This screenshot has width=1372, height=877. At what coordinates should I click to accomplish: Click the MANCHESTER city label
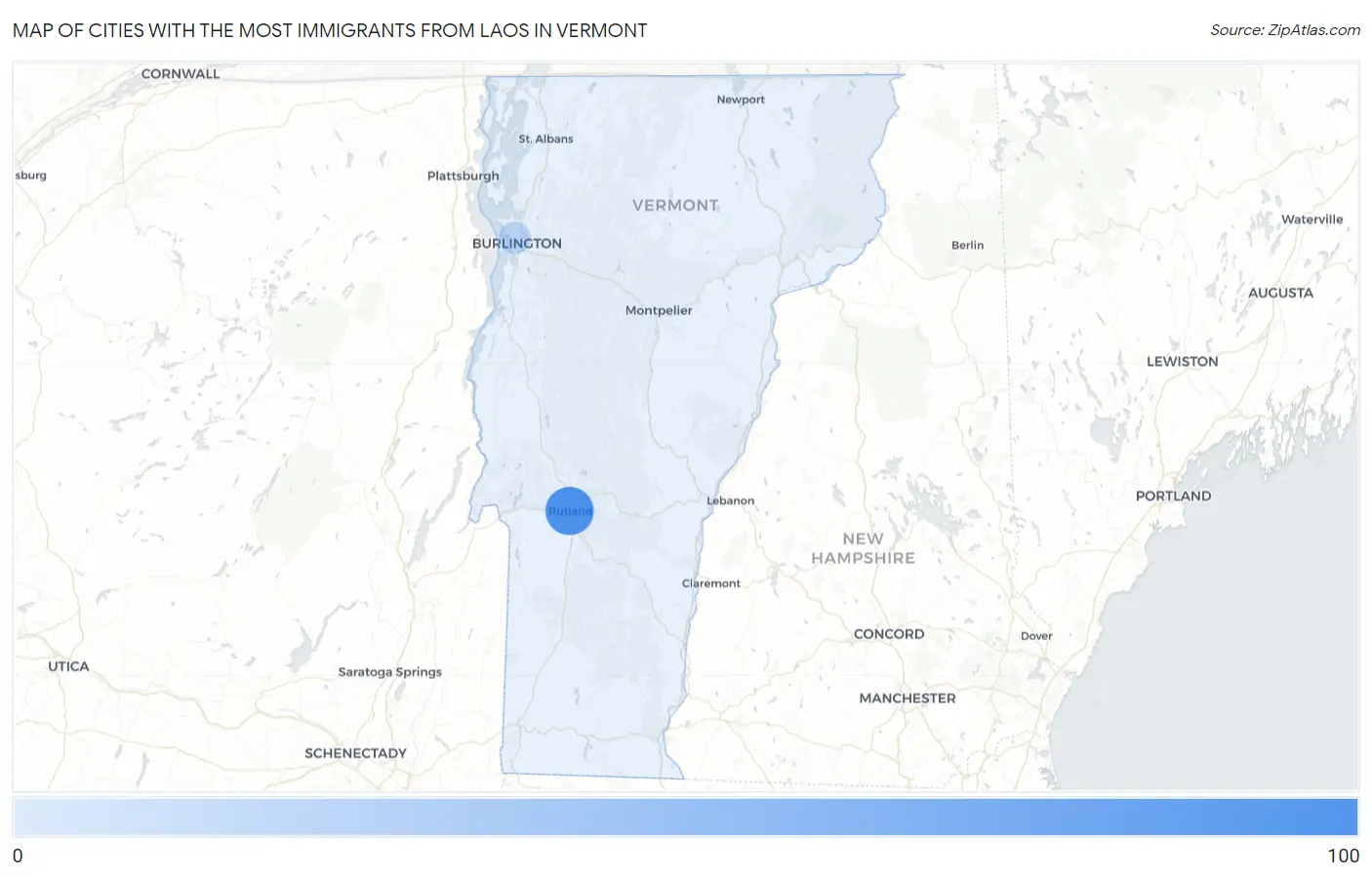(908, 698)
